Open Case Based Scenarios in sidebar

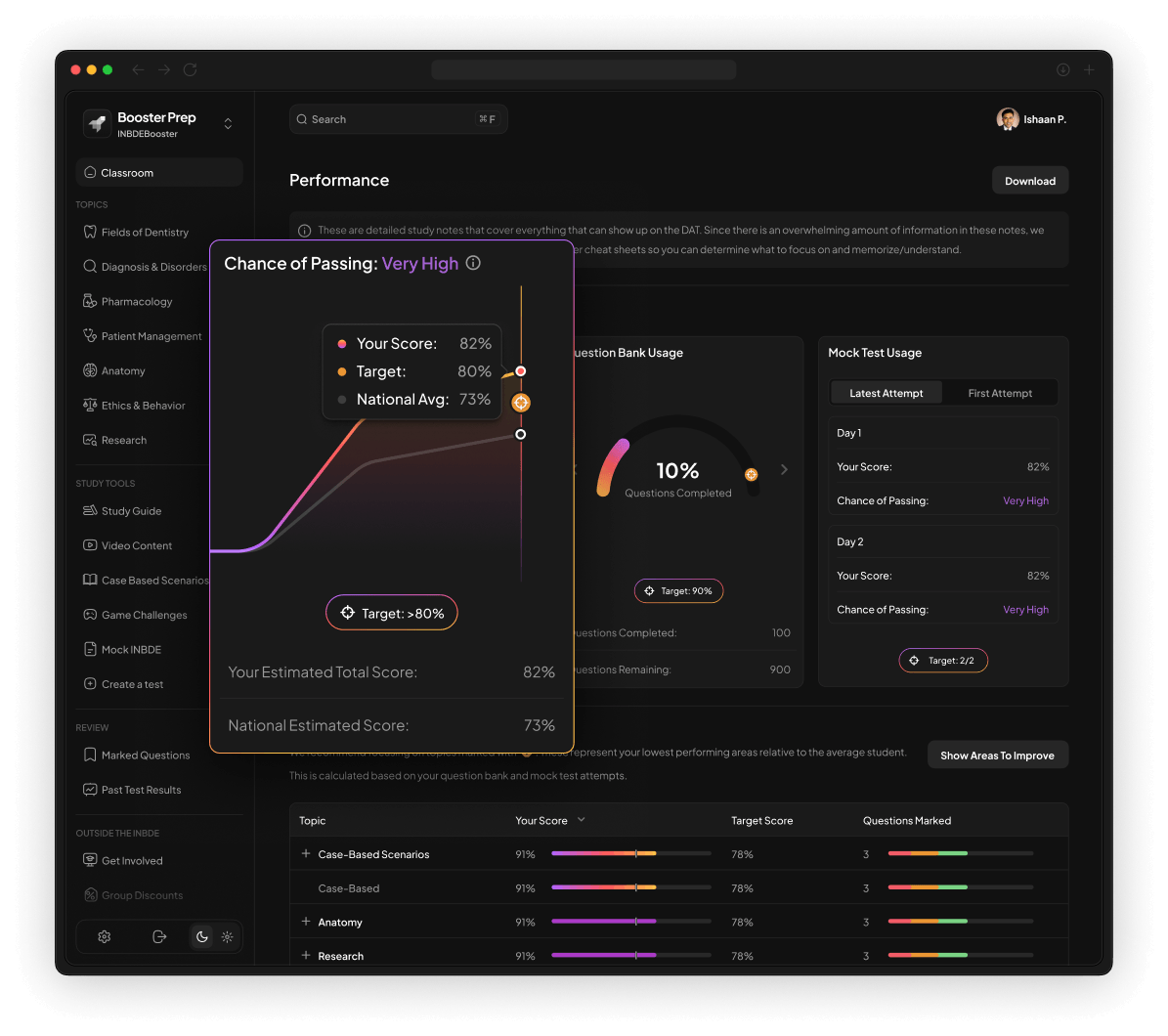click(x=146, y=581)
